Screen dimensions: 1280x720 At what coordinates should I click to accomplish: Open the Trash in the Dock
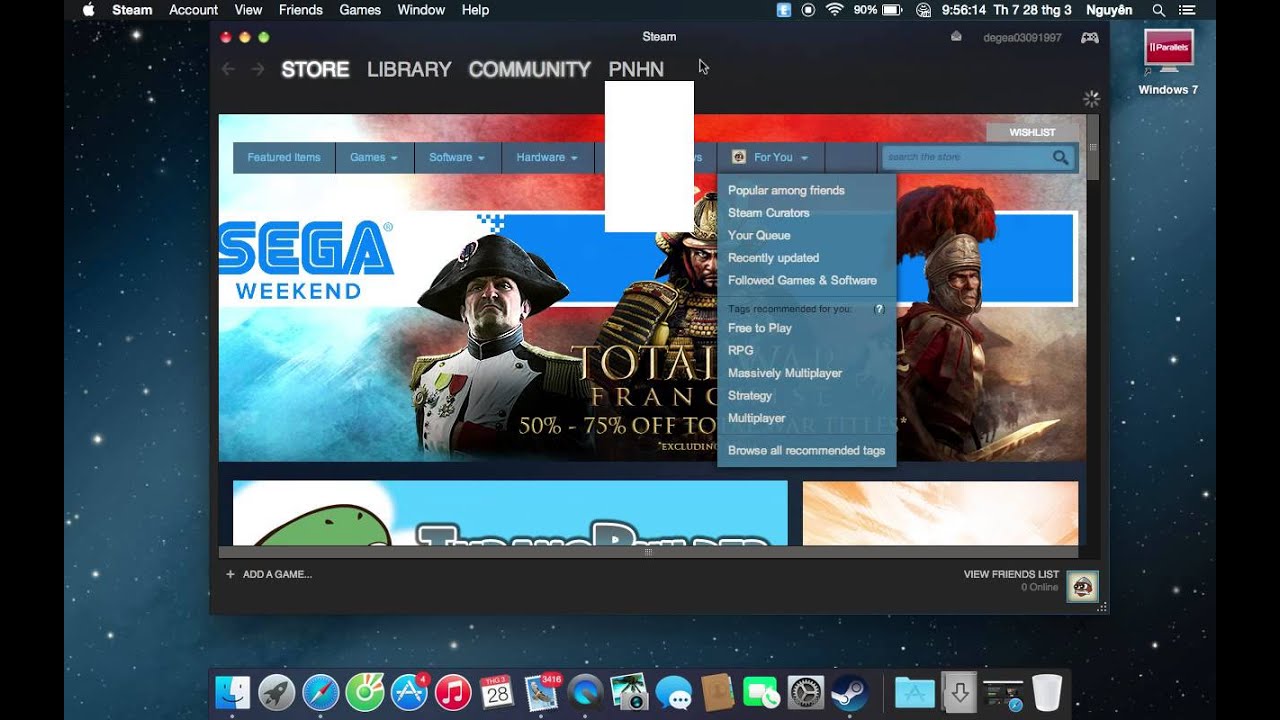(1046, 692)
